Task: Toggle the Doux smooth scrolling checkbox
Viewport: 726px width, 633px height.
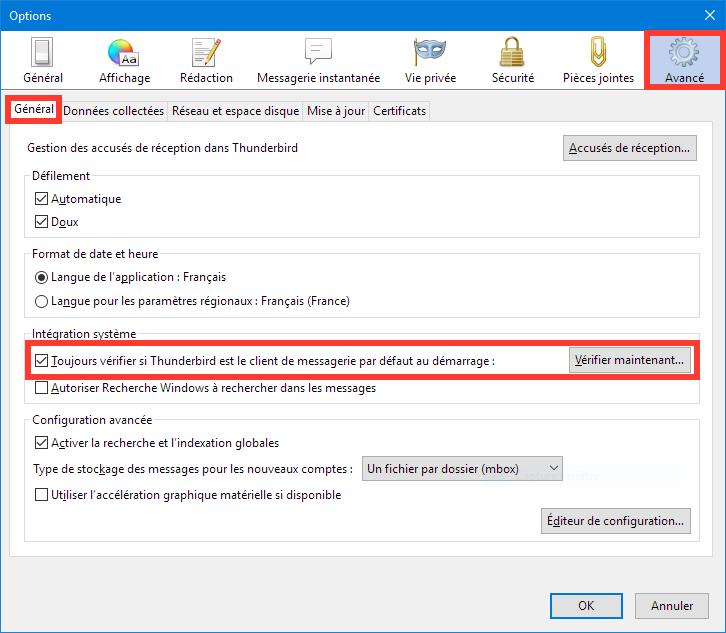Action: pos(41,221)
